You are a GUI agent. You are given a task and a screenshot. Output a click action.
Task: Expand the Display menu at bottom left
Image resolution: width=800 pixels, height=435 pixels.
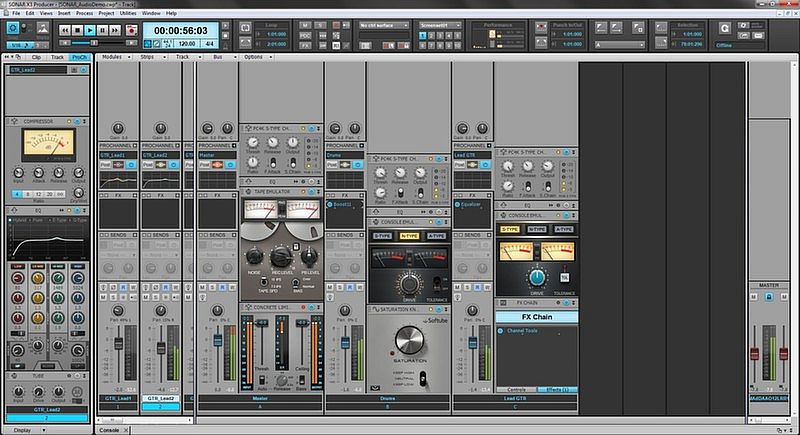pos(24,429)
